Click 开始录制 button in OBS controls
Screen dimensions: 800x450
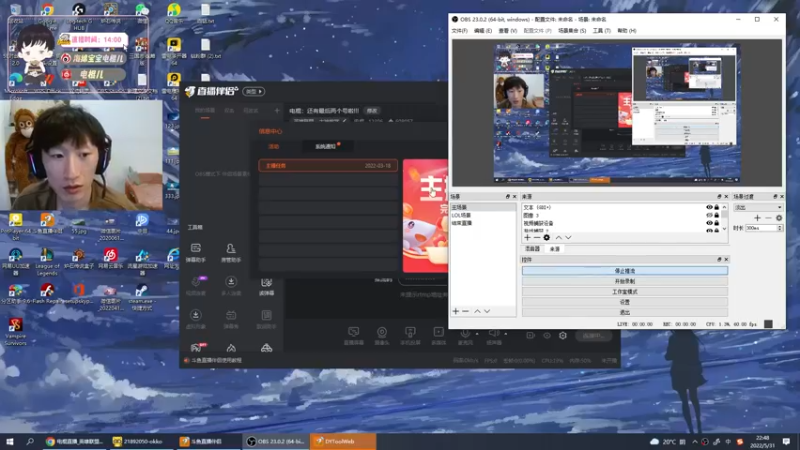tap(625, 281)
